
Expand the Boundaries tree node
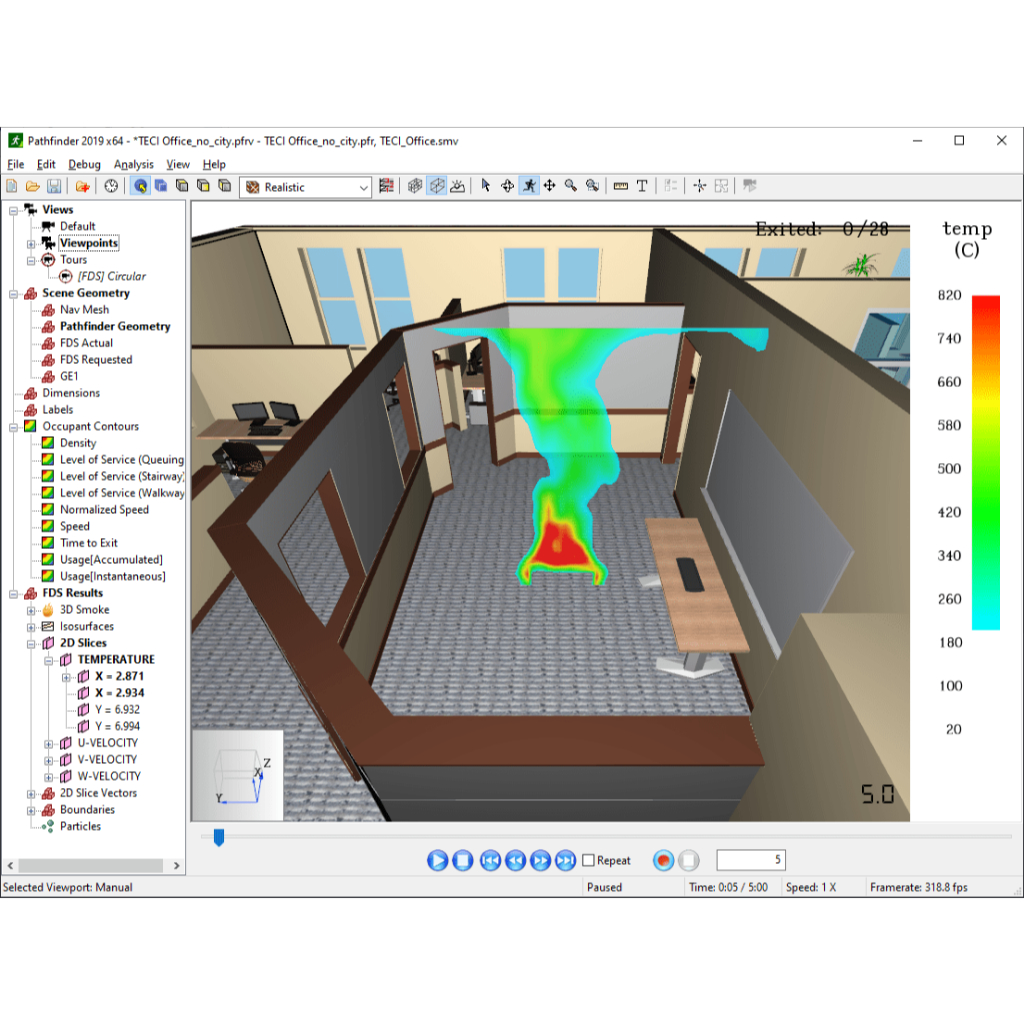coord(31,810)
